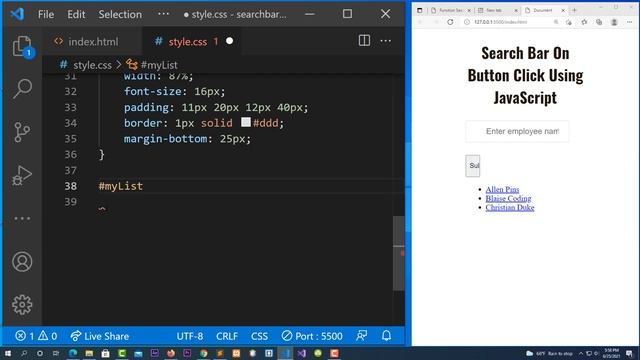Viewport: 640px width, 360px height.
Task: Switch to the New tab browser tab
Action: pyautogui.click(x=497, y=10)
